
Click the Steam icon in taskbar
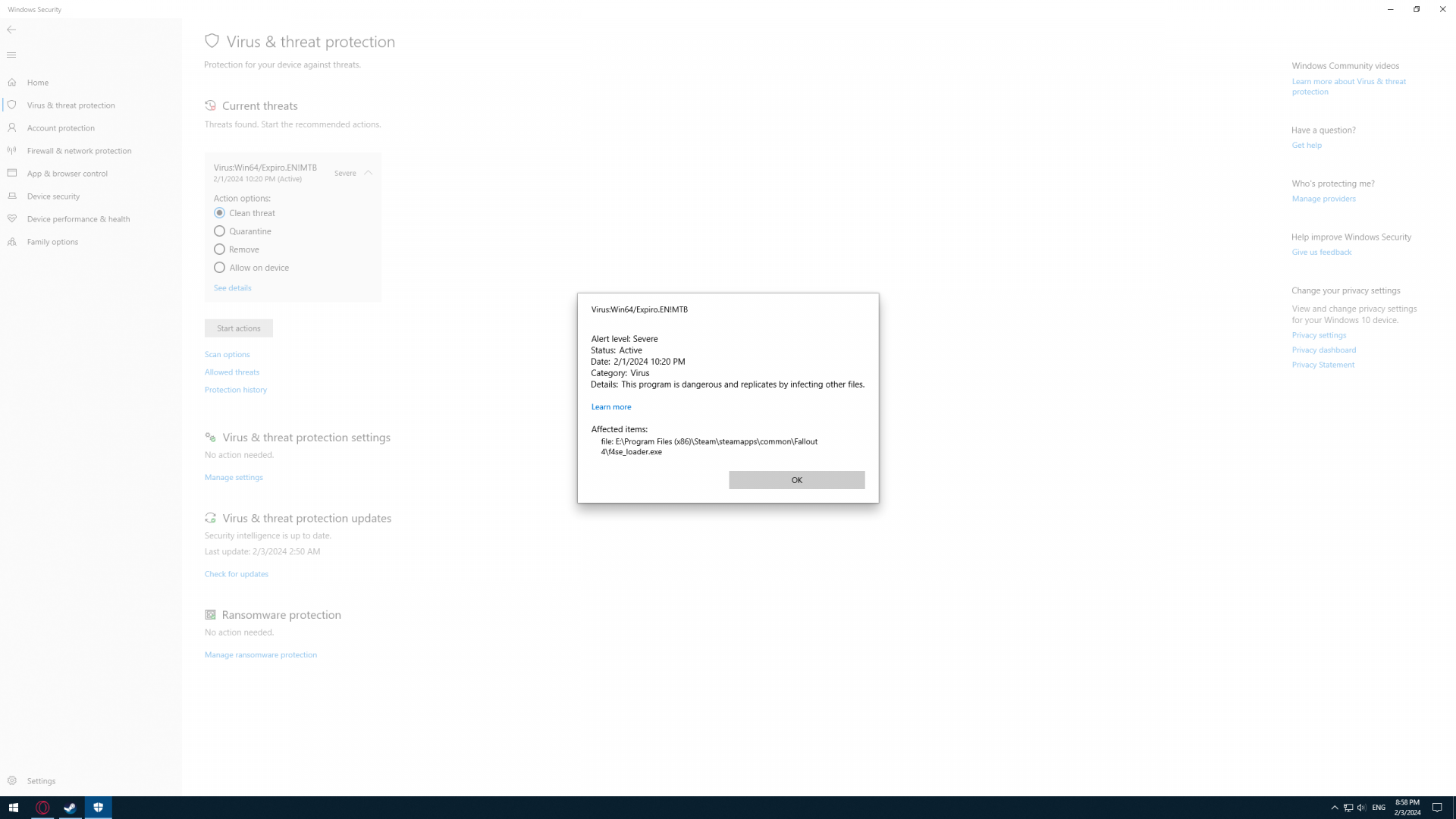[x=70, y=808]
